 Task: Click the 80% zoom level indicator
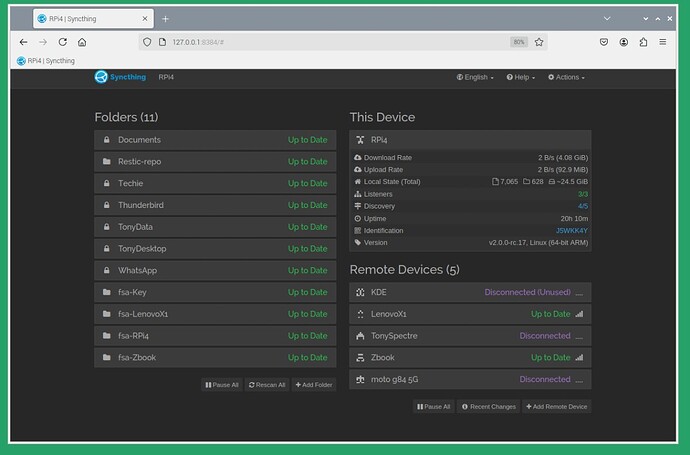point(519,42)
